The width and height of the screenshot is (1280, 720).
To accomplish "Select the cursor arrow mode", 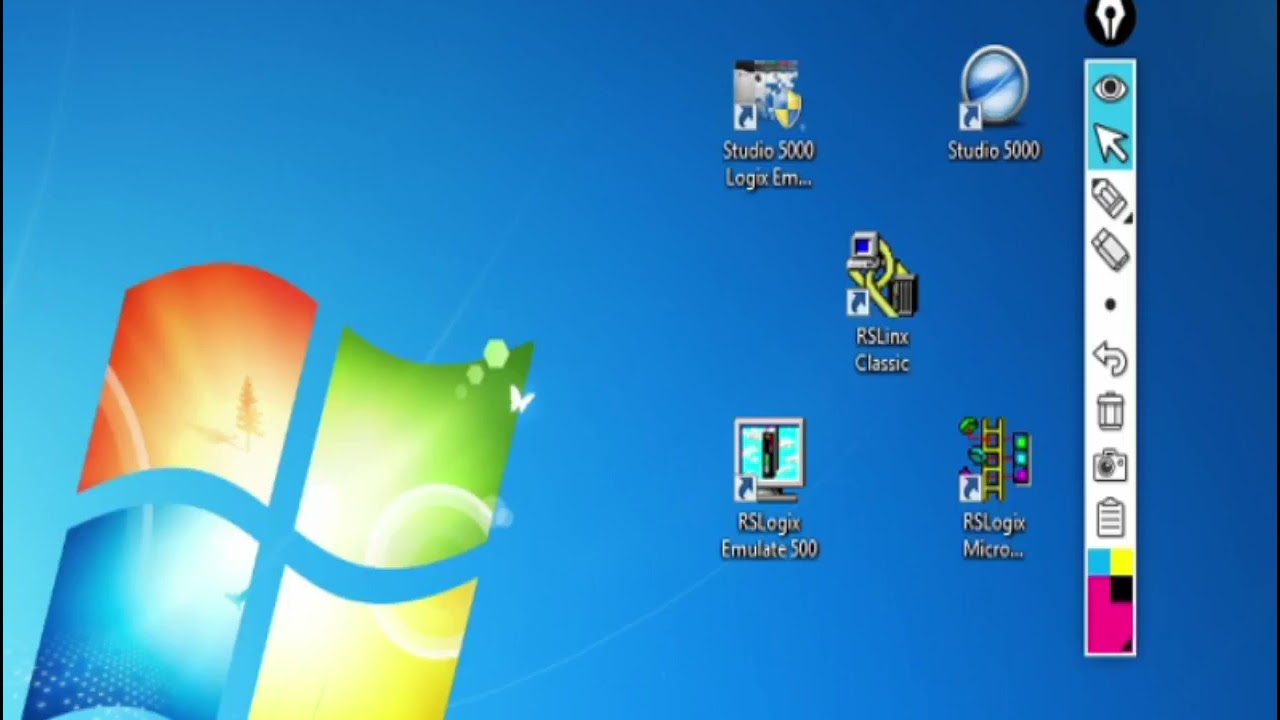I will click(1110, 143).
